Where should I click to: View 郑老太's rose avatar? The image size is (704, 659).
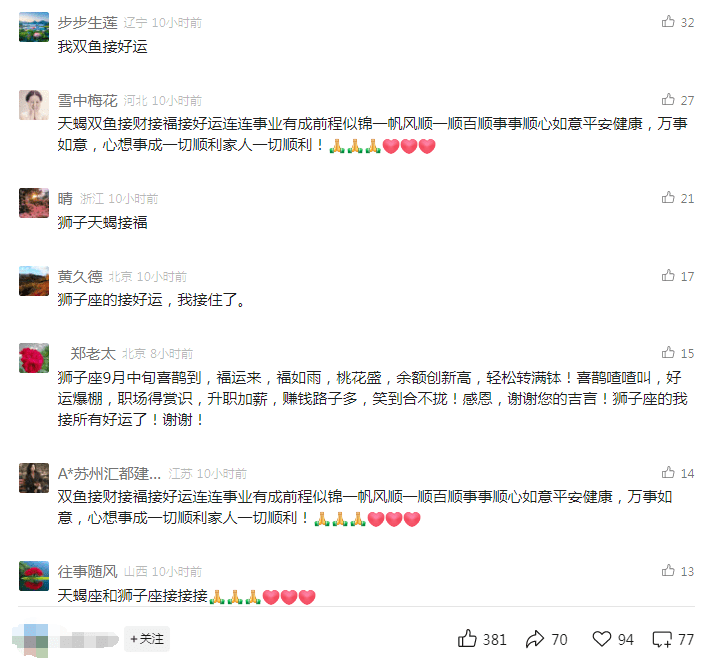point(34,358)
